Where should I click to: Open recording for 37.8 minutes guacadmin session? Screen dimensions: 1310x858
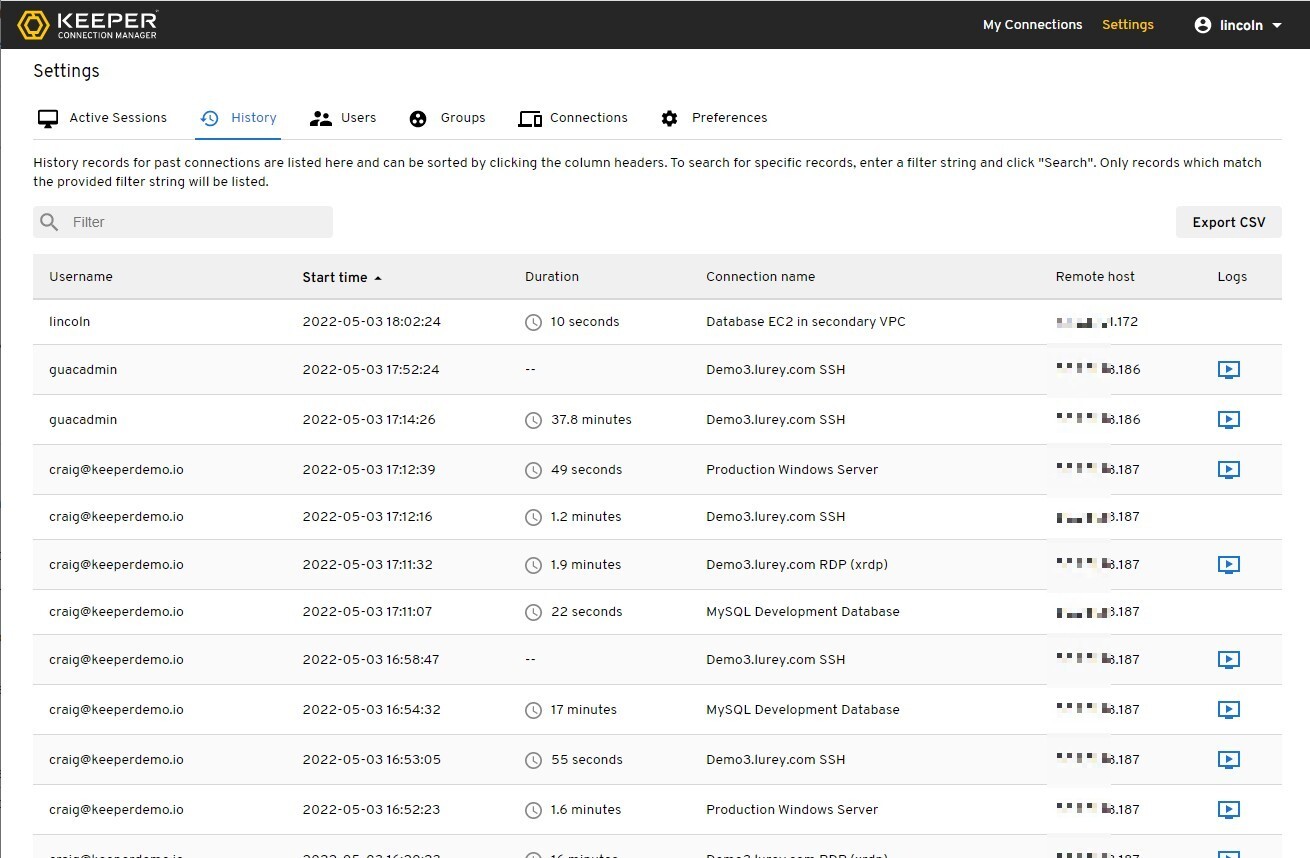pyautogui.click(x=1228, y=420)
